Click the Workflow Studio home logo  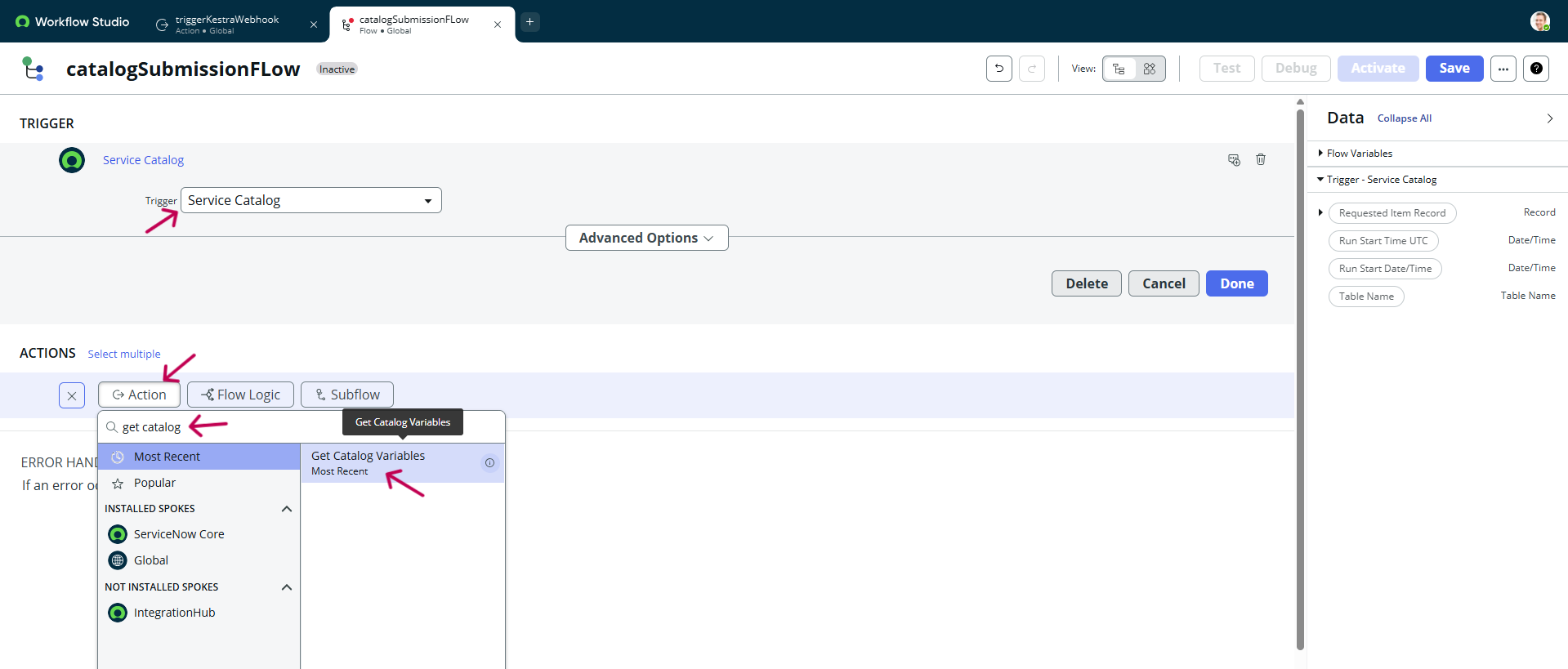73,22
